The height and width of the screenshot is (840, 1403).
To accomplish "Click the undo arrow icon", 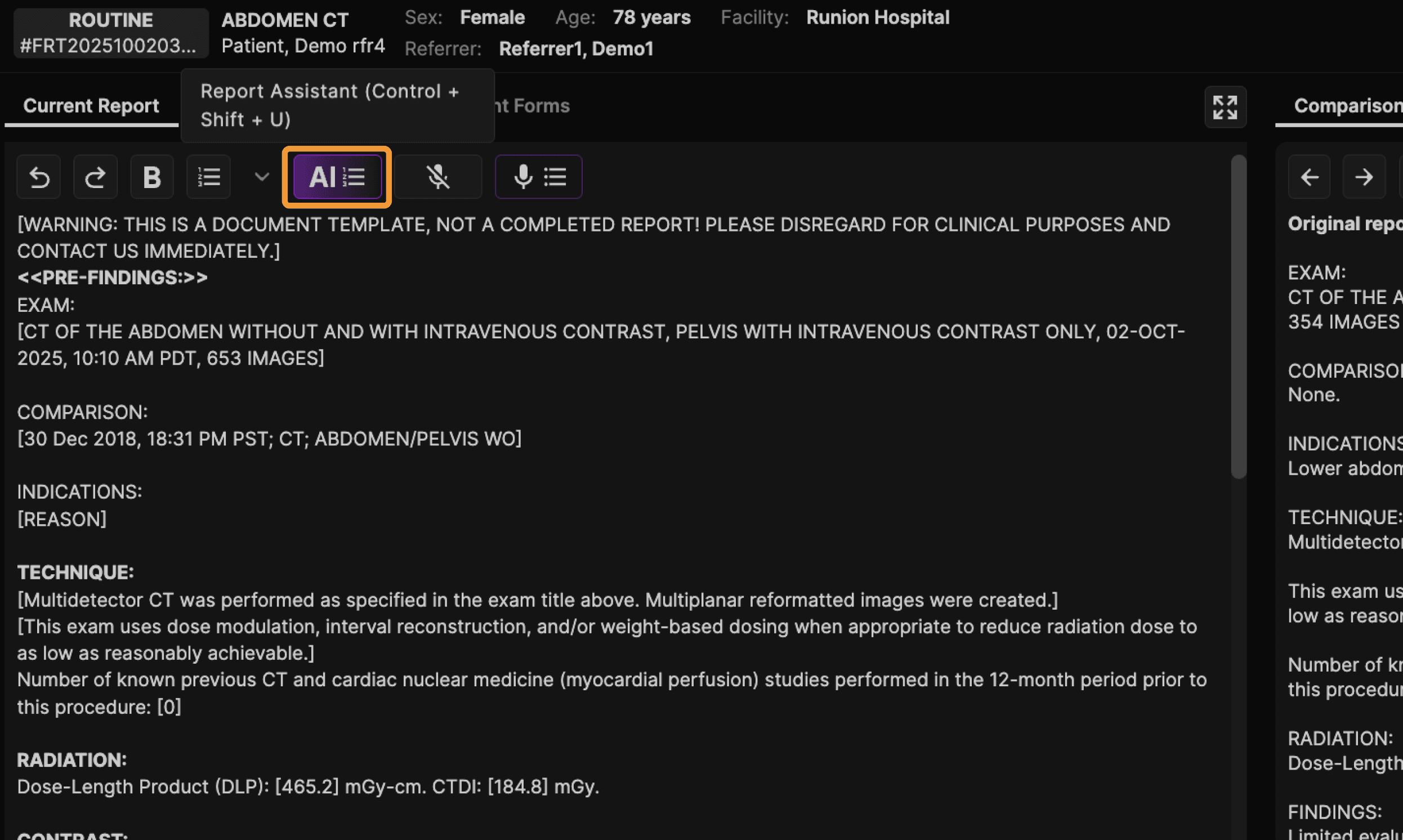I will 38,177.
